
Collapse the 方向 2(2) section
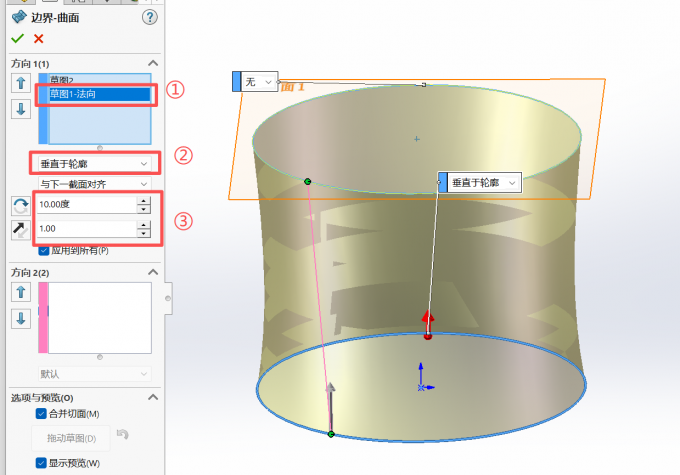pyautogui.click(x=153, y=272)
